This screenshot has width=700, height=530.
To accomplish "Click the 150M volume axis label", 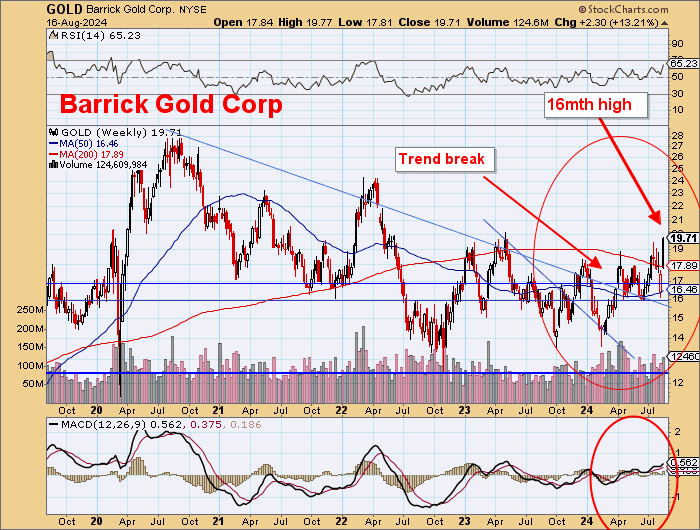I will [x=30, y=347].
